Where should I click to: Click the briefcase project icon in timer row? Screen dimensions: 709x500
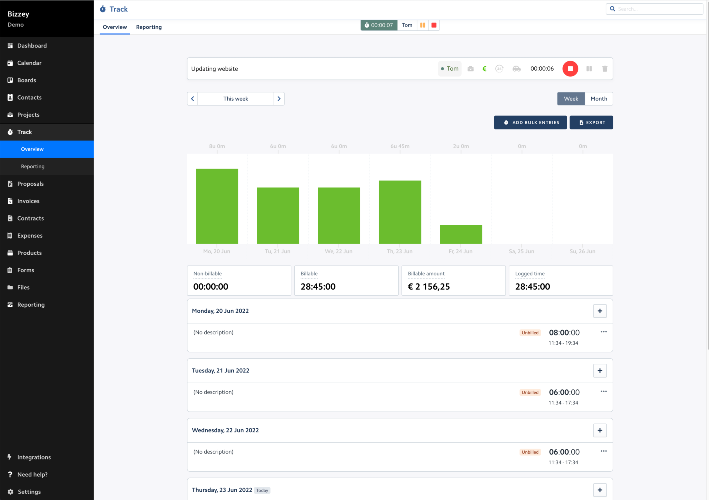click(x=471, y=69)
